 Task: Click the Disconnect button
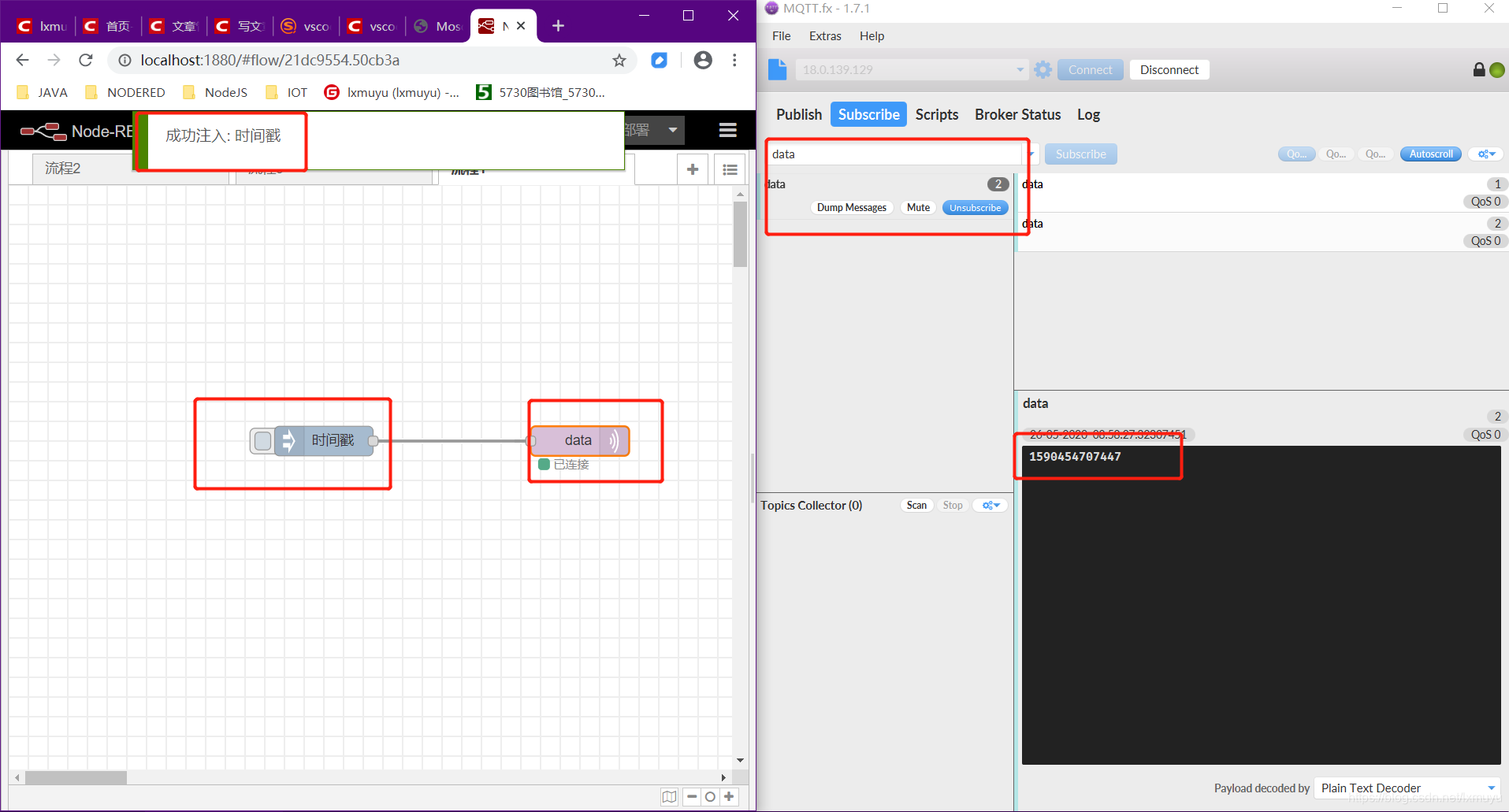point(1169,69)
